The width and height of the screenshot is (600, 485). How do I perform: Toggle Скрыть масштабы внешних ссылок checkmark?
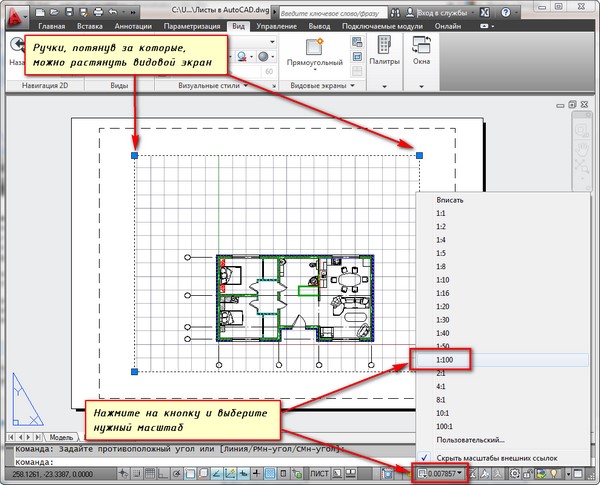pos(427,456)
